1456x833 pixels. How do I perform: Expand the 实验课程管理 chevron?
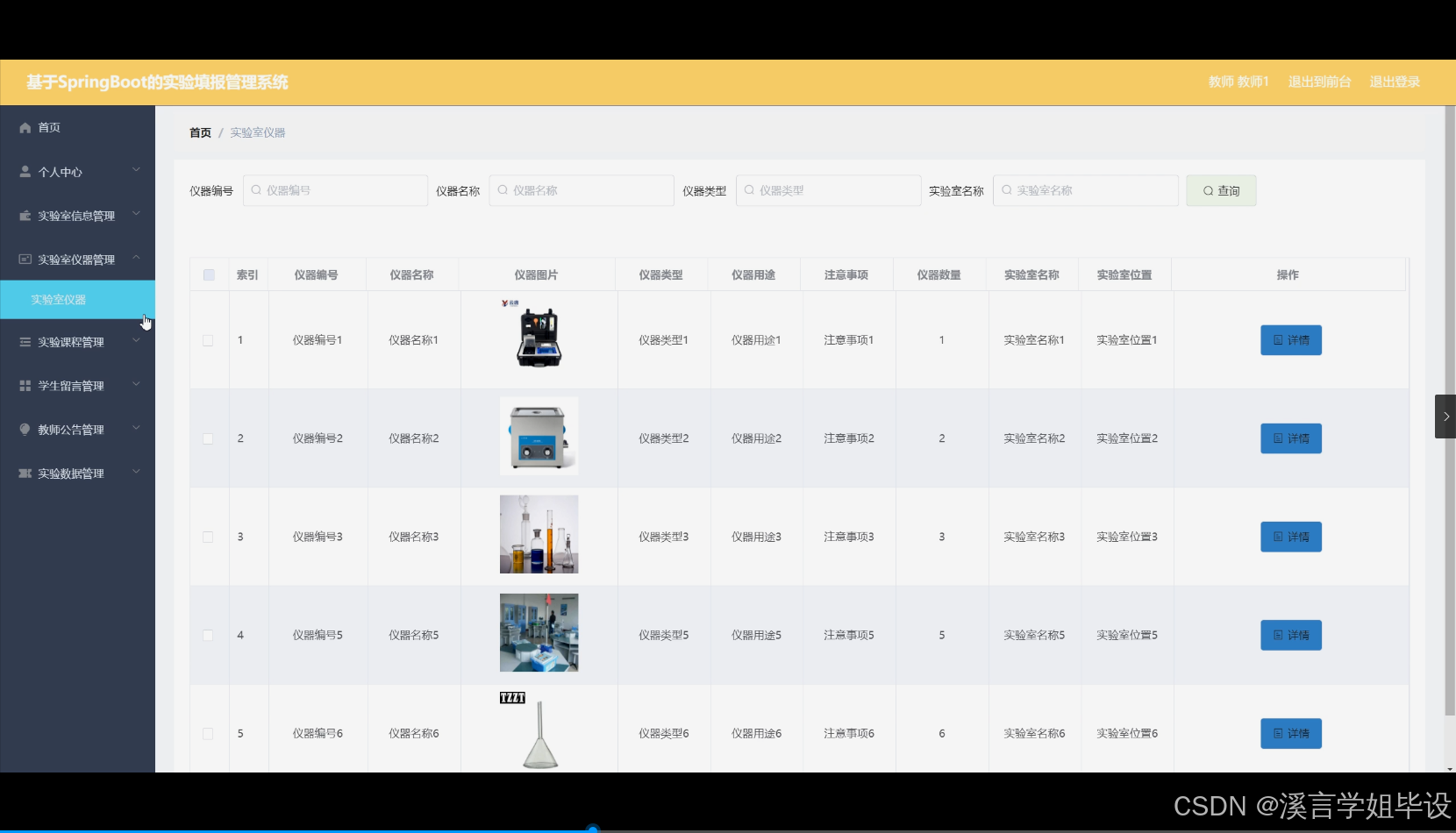point(136,340)
